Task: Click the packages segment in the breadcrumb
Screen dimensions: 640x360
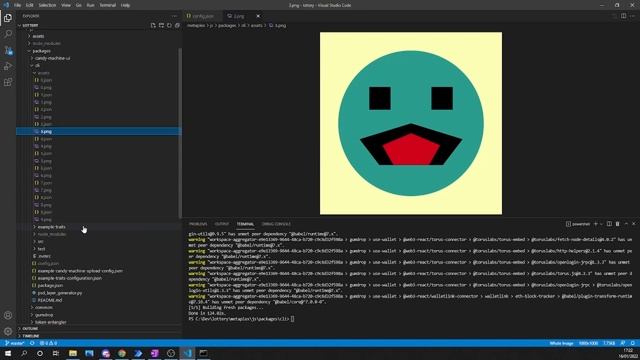Action: click(227, 25)
